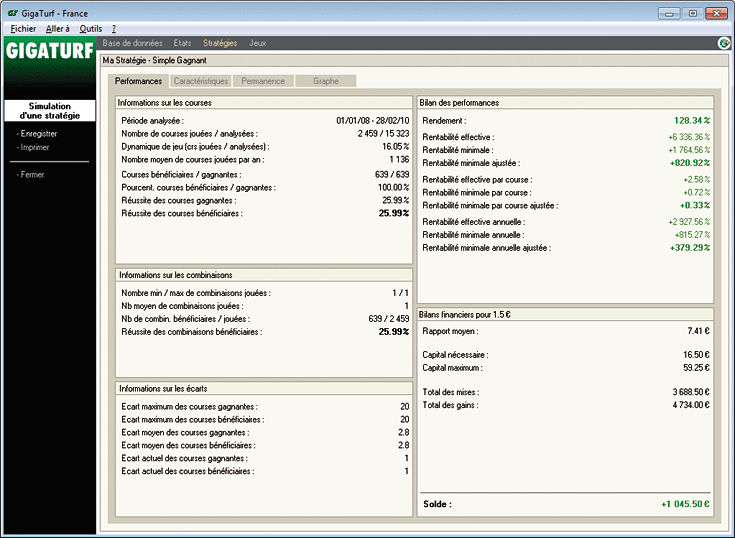This screenshot has width=735, height=538.
Task: Click the Capital maximum value 59.25 €
Action: pos(696,368)
